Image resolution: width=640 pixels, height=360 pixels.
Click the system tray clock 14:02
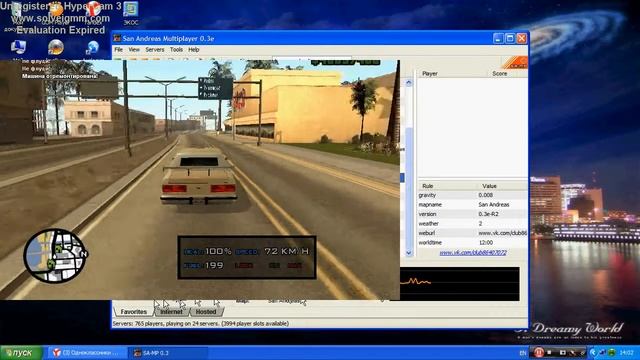click(626, 353)
